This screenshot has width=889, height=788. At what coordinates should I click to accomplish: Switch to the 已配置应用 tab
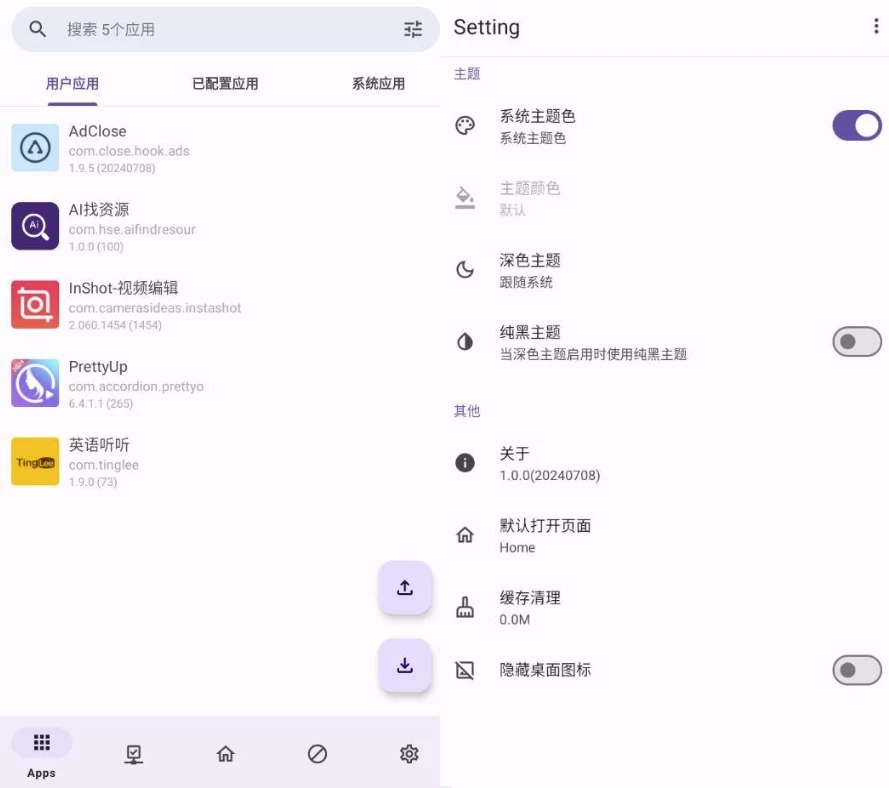(222, 82)
